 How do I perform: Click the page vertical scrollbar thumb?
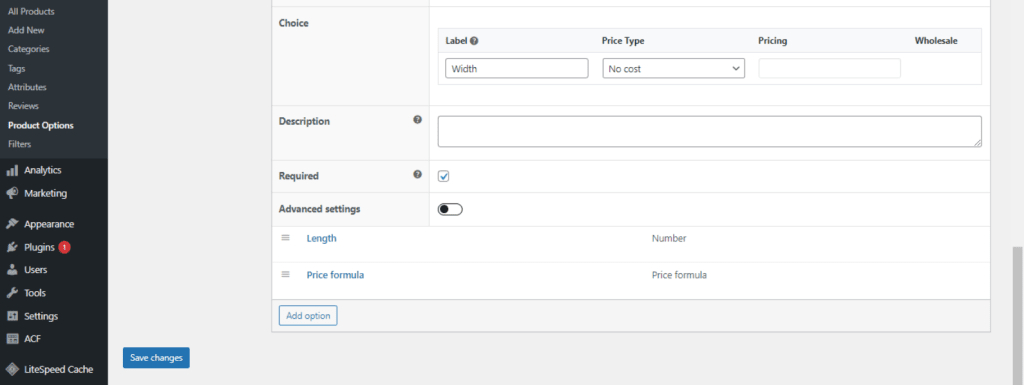[x=1017, y=315]
